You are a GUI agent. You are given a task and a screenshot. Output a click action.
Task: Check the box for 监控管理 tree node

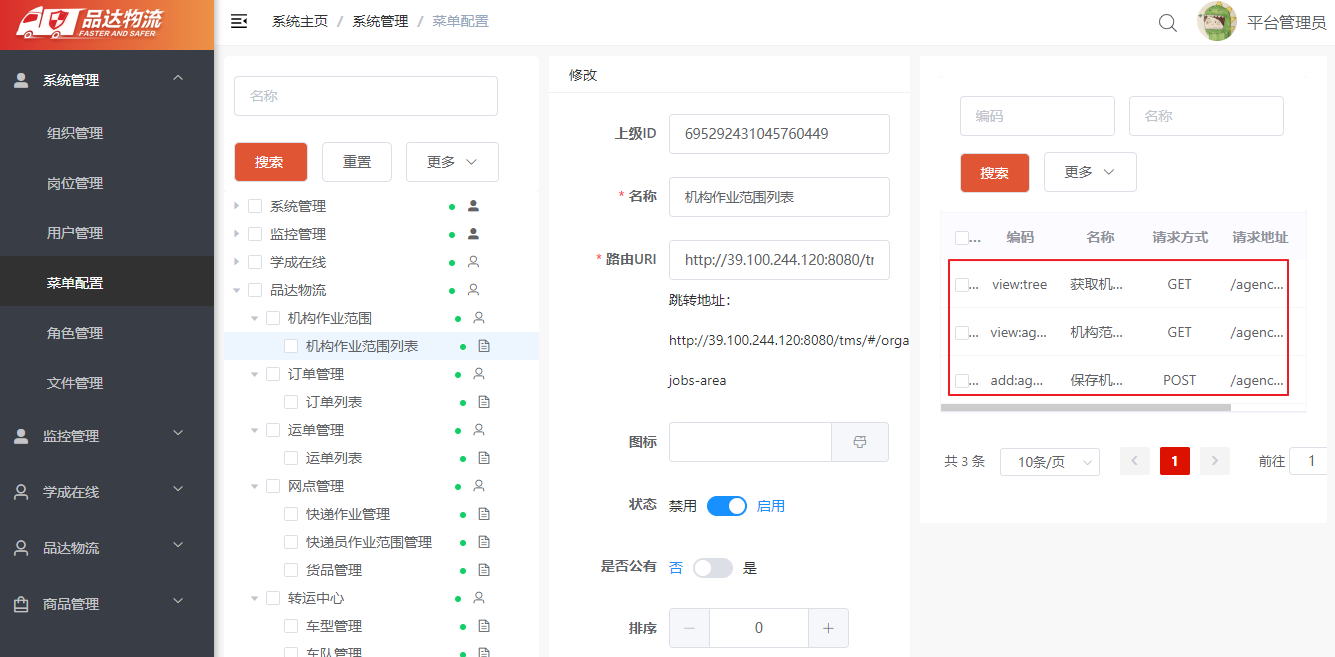(x=255, y=234)
